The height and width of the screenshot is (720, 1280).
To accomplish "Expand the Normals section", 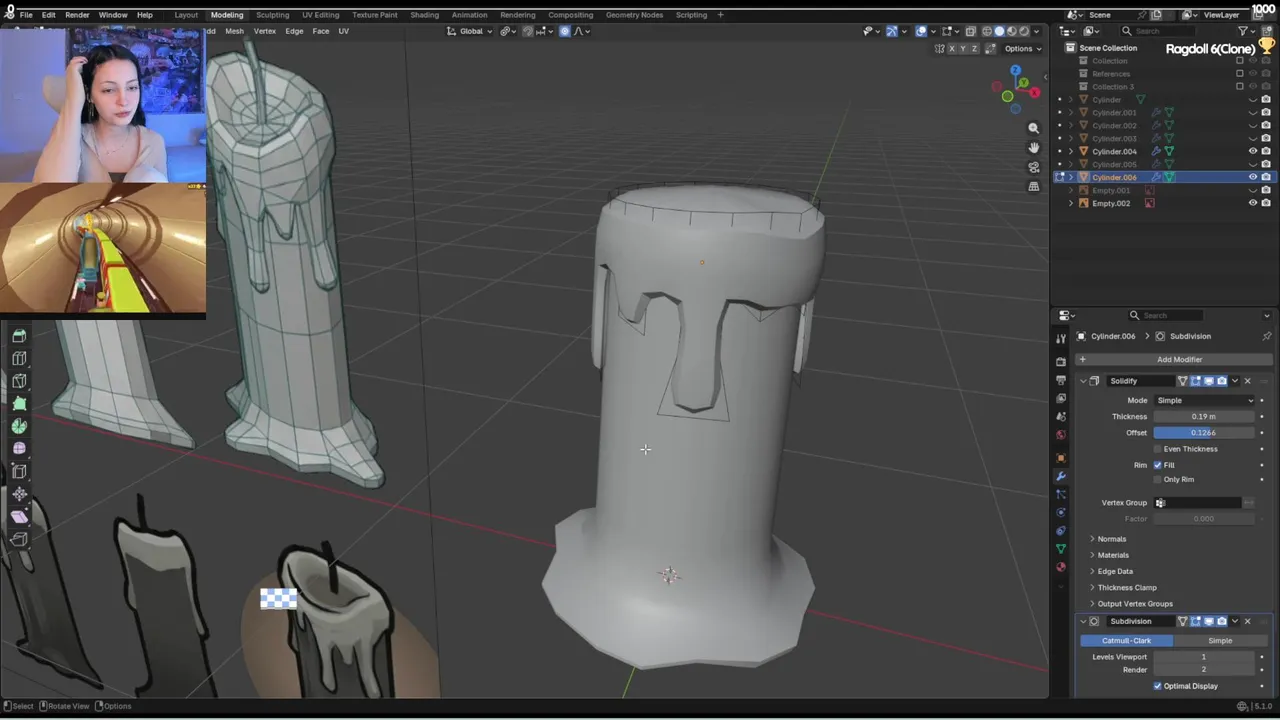I will [1111, 539].
